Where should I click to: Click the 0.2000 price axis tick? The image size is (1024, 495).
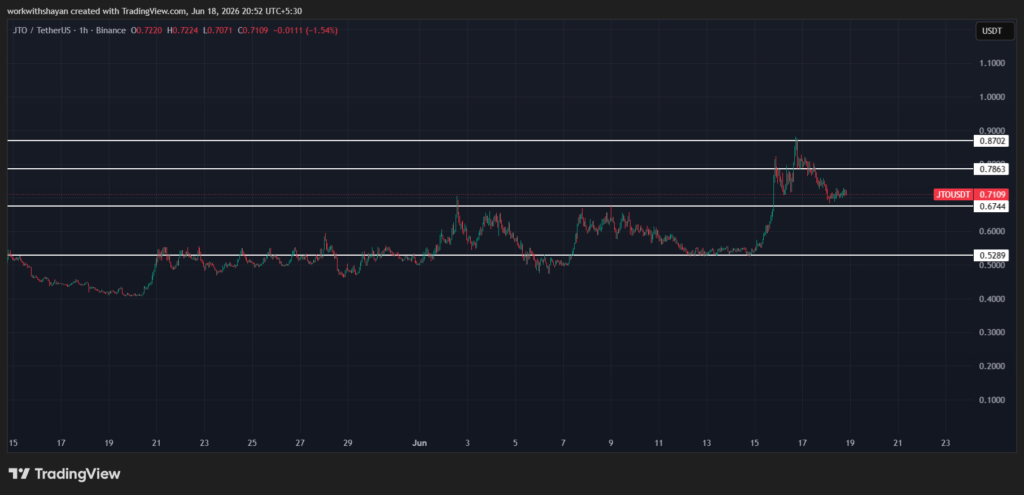991,366
